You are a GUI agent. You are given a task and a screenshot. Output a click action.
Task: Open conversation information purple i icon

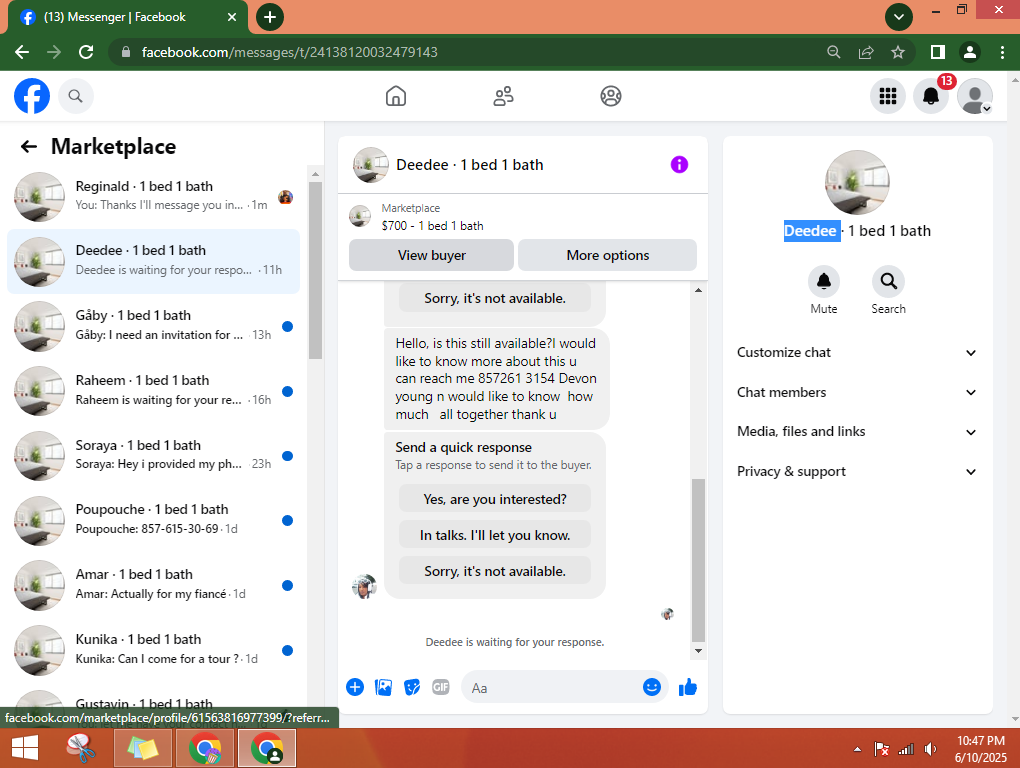[x=679, y=165]
